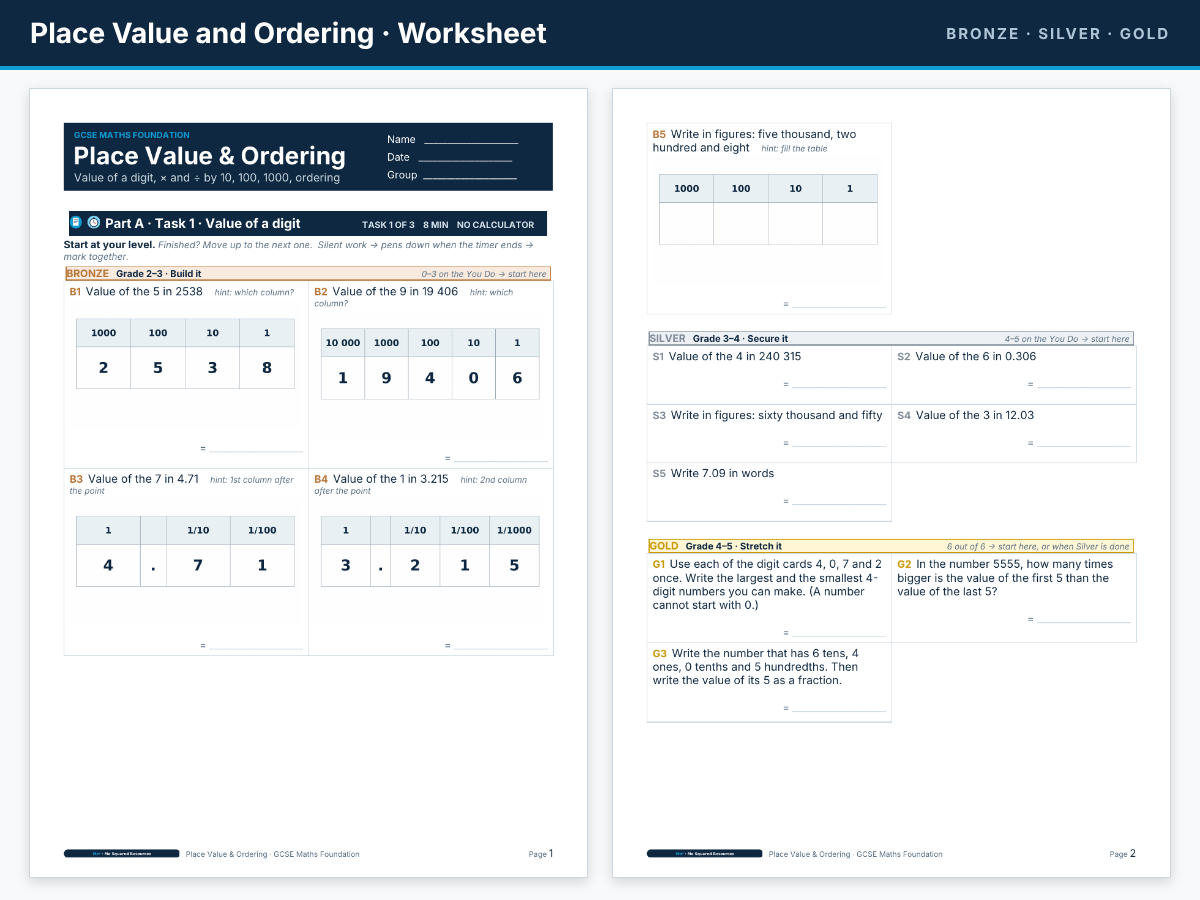1200x900 pixels.
Task: Click the BRONZE · SILVER · GOLD header label
Action: point(1057,34)
